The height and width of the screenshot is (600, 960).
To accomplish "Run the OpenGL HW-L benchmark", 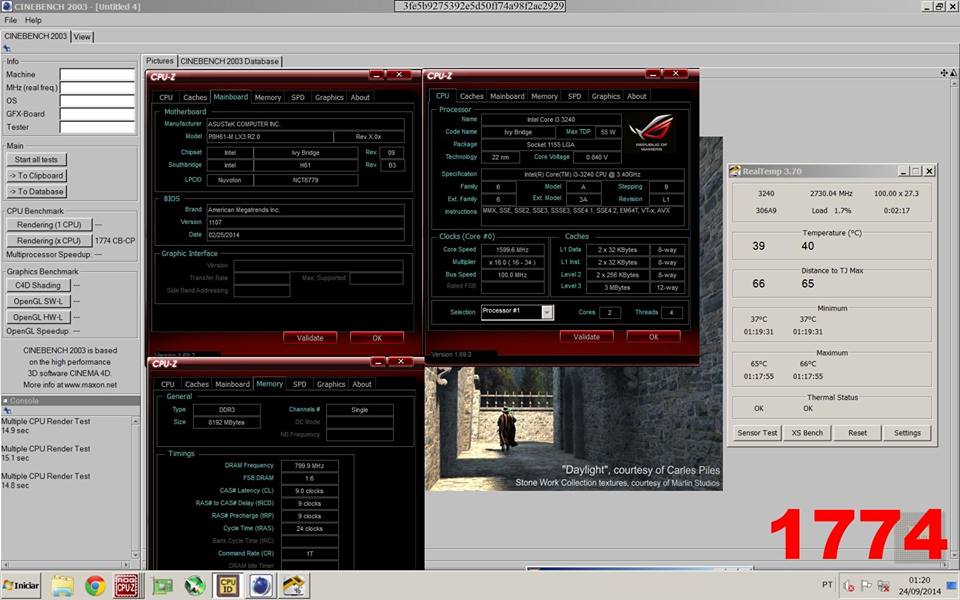I will click(x=38, y=317).
